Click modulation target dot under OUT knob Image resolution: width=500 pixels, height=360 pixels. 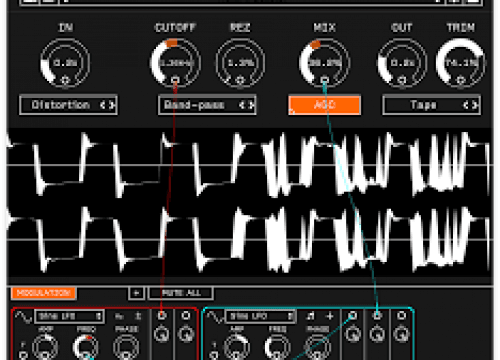pos(402,80)
